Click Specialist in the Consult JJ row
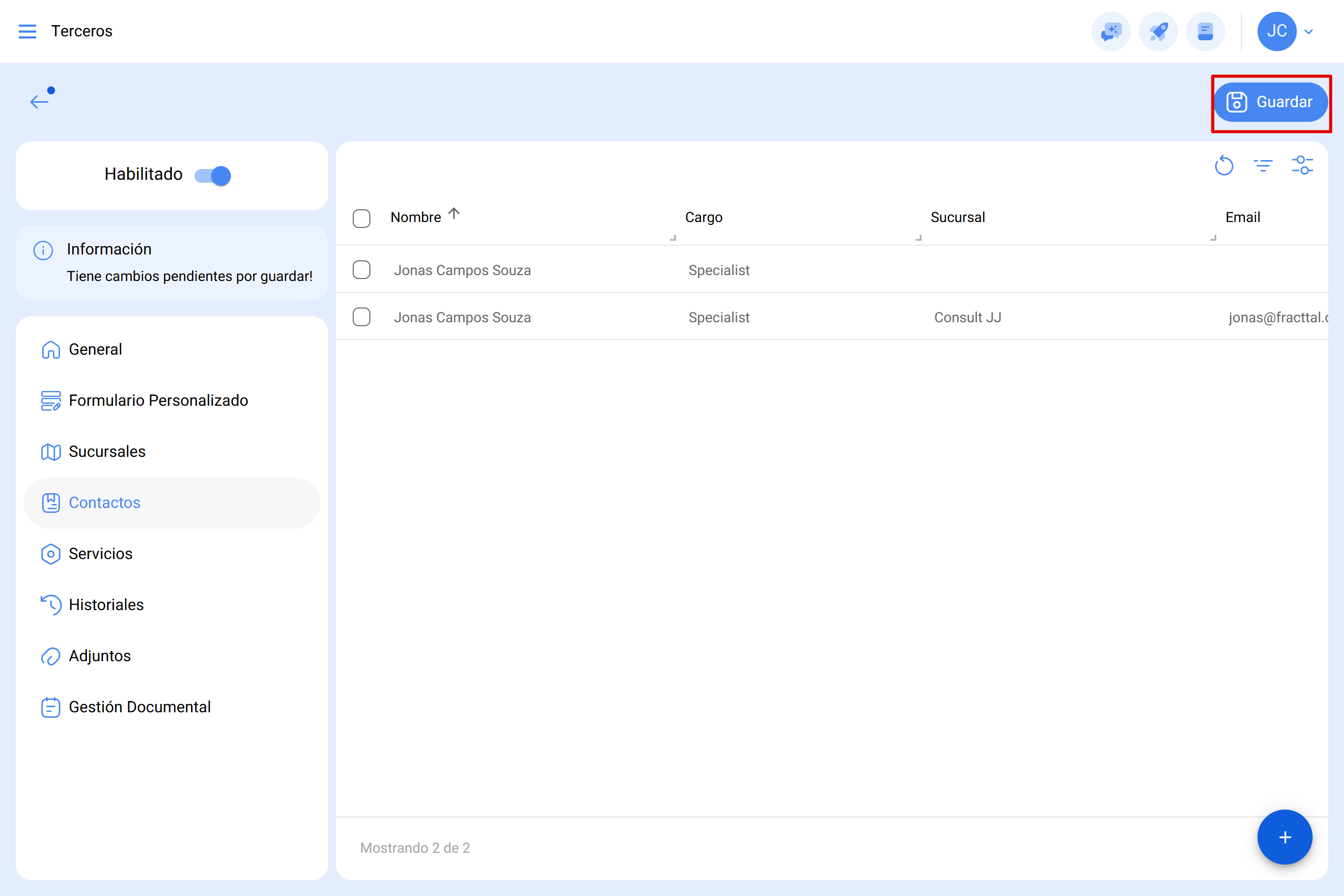1344x896 pixels. 719,318
